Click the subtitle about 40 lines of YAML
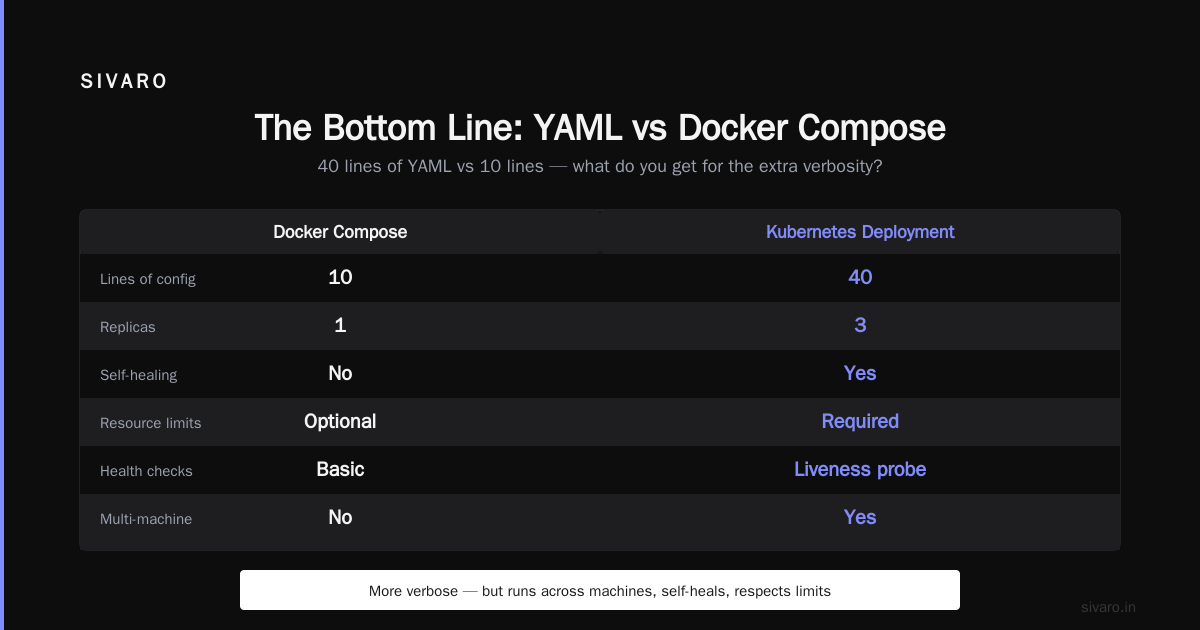Viewport: 1200px width, 630px height. 600,166
